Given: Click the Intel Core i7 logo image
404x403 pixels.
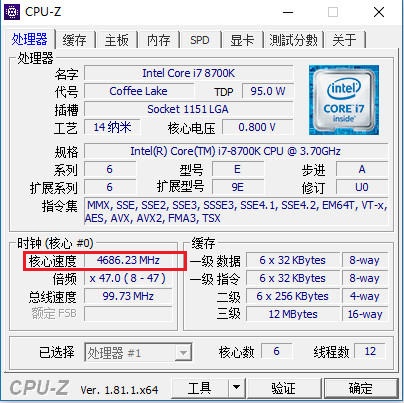Looking at the screenshot, I should (x=344, y=100).
